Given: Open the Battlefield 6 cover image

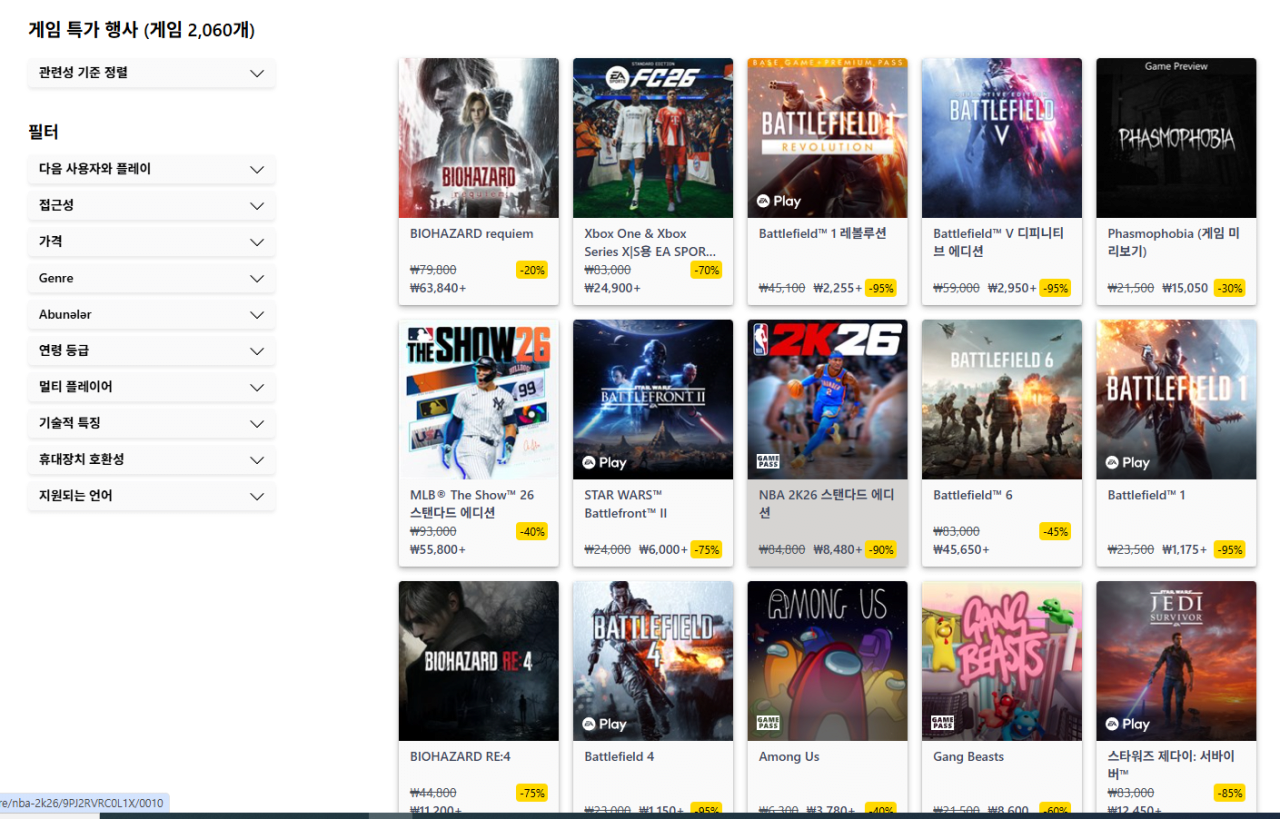Looking at the screenshot, I should [1002, 400].
